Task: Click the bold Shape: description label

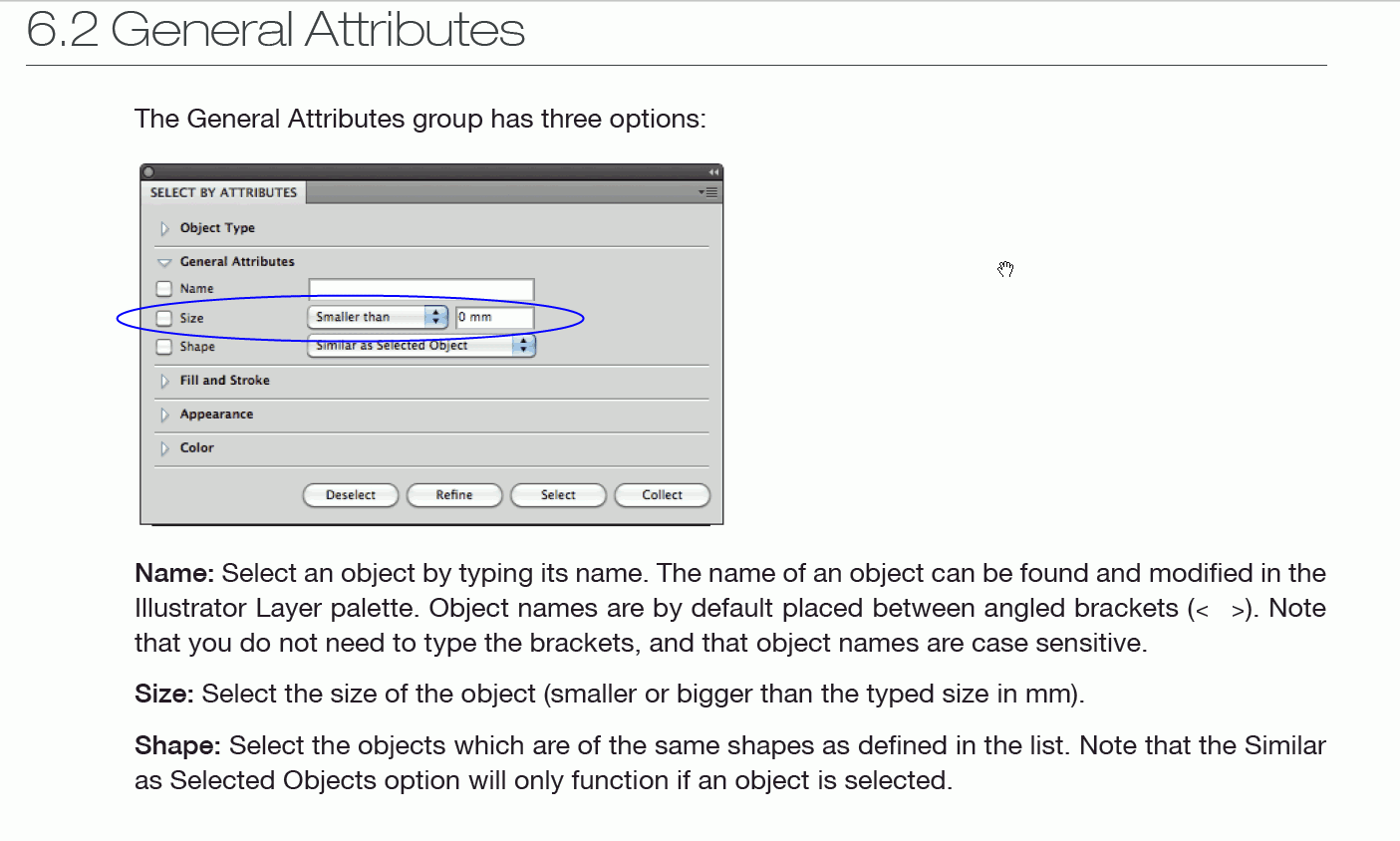Action: (178, 745)
